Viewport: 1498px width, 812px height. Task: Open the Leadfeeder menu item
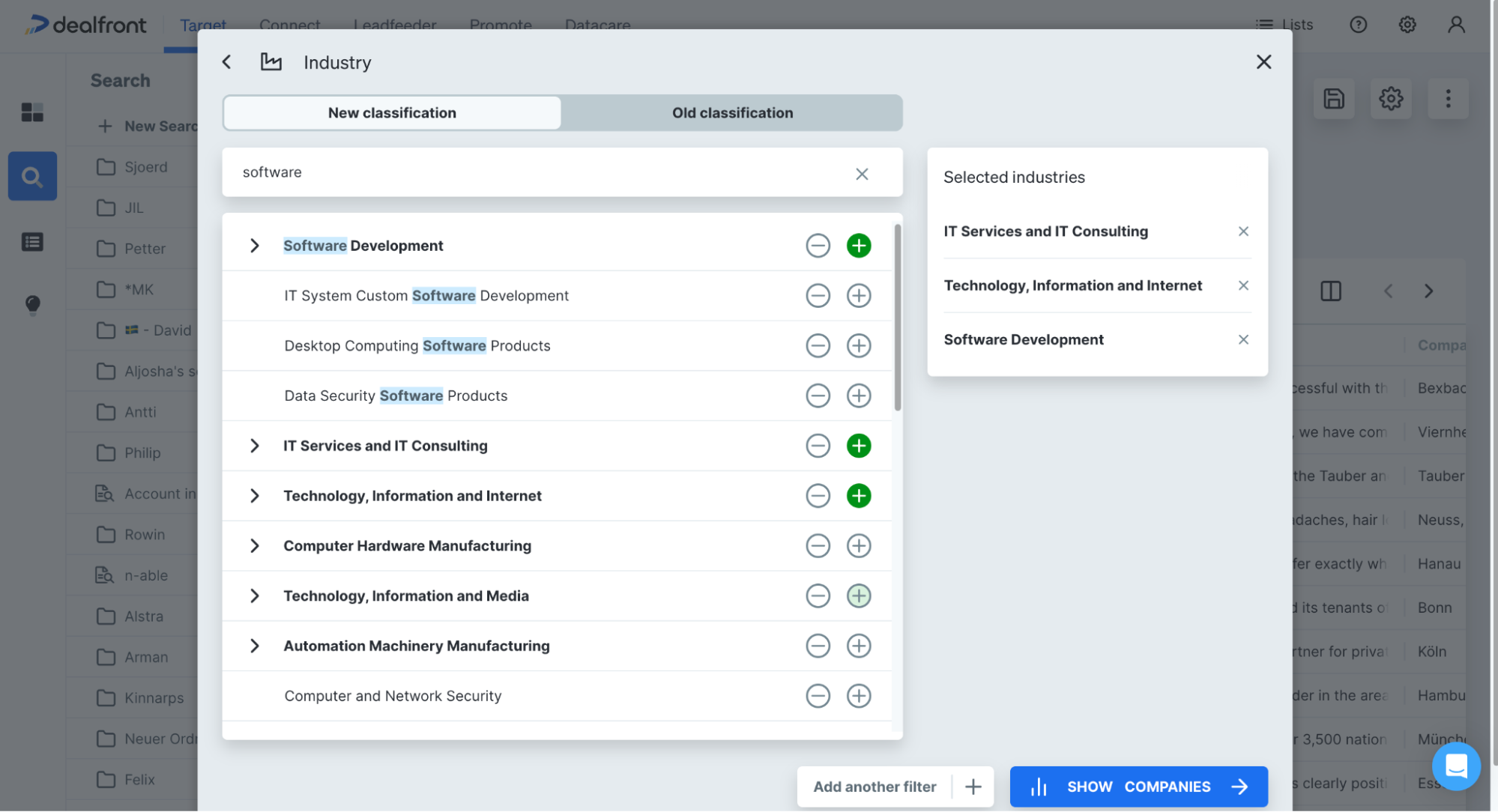tap(394, 25)
